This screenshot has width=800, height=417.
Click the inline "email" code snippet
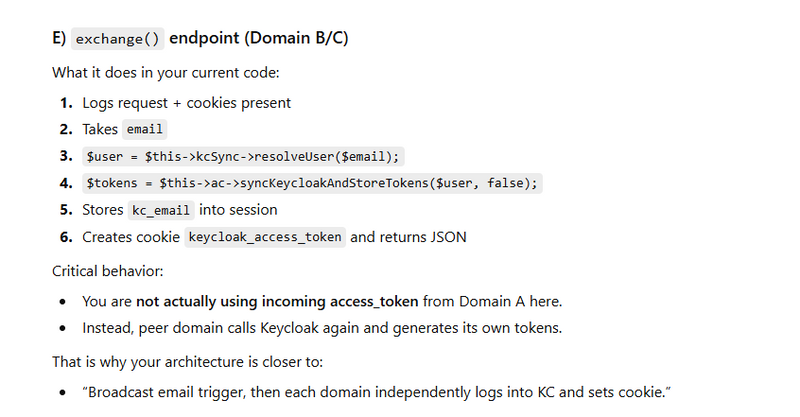[x=145, y=129]
